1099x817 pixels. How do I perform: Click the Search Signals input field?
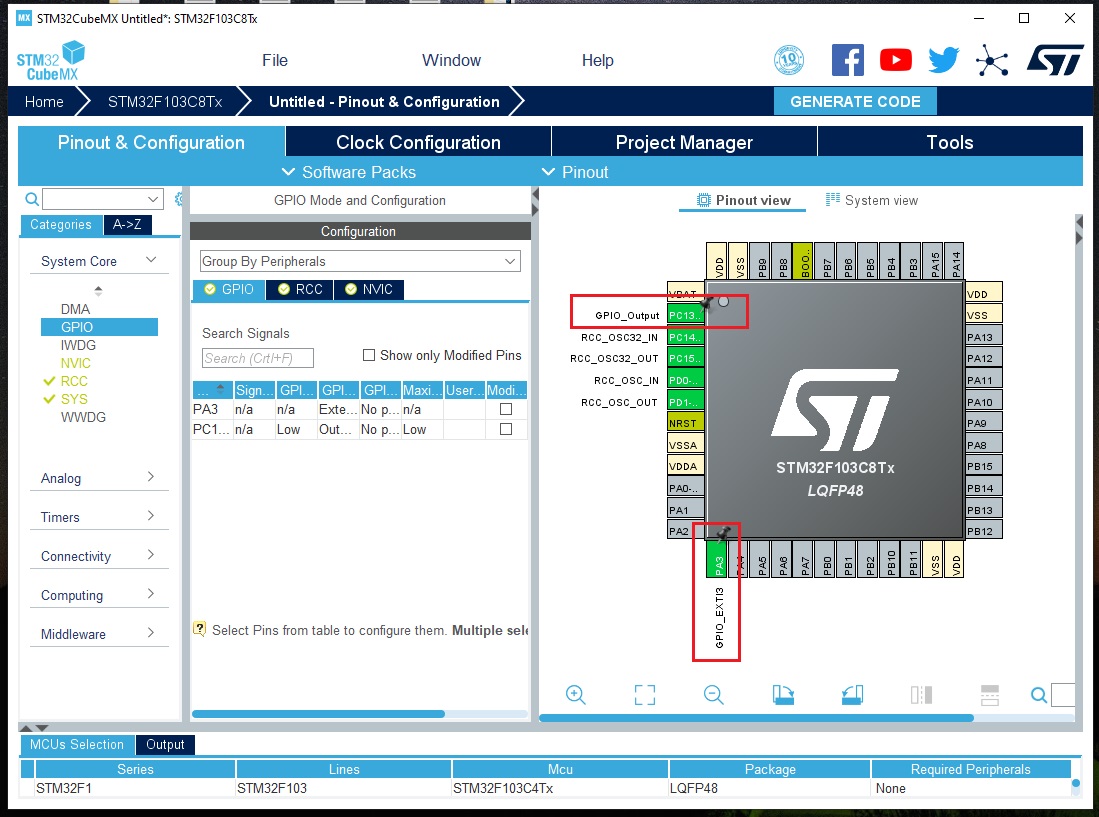[x=258, y=358]
